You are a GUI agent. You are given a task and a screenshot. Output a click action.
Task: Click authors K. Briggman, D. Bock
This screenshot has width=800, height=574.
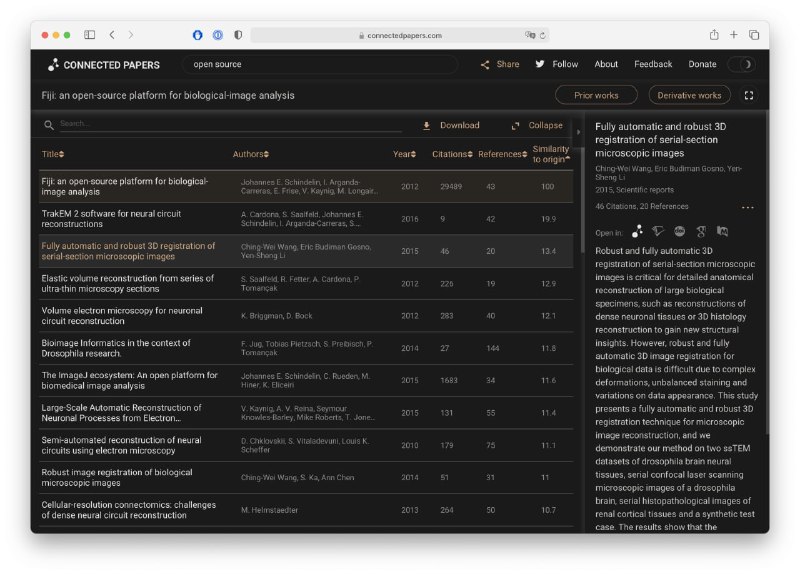(277, 316)
